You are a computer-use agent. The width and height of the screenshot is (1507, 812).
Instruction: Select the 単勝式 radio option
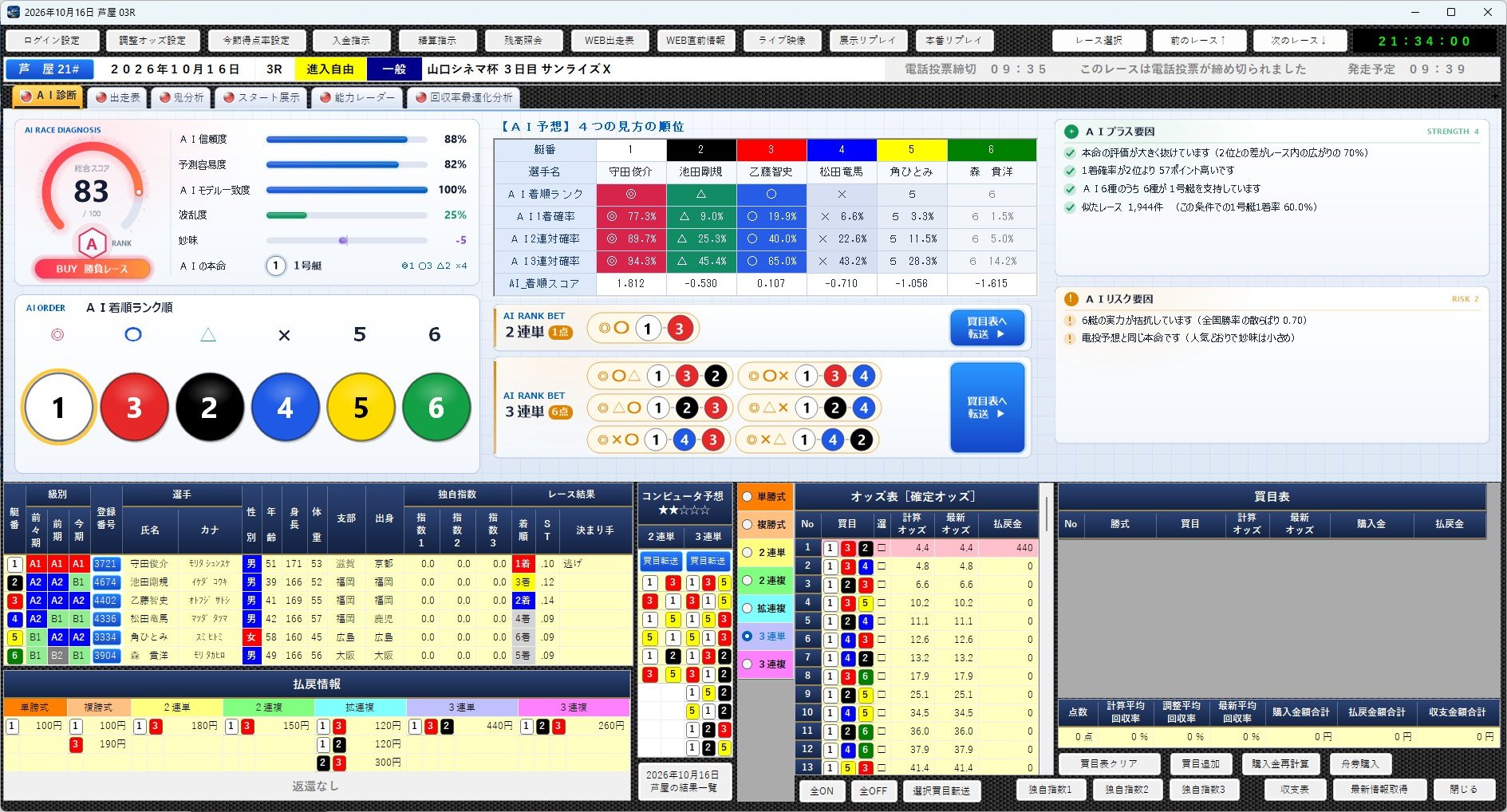tap(748, 497)
